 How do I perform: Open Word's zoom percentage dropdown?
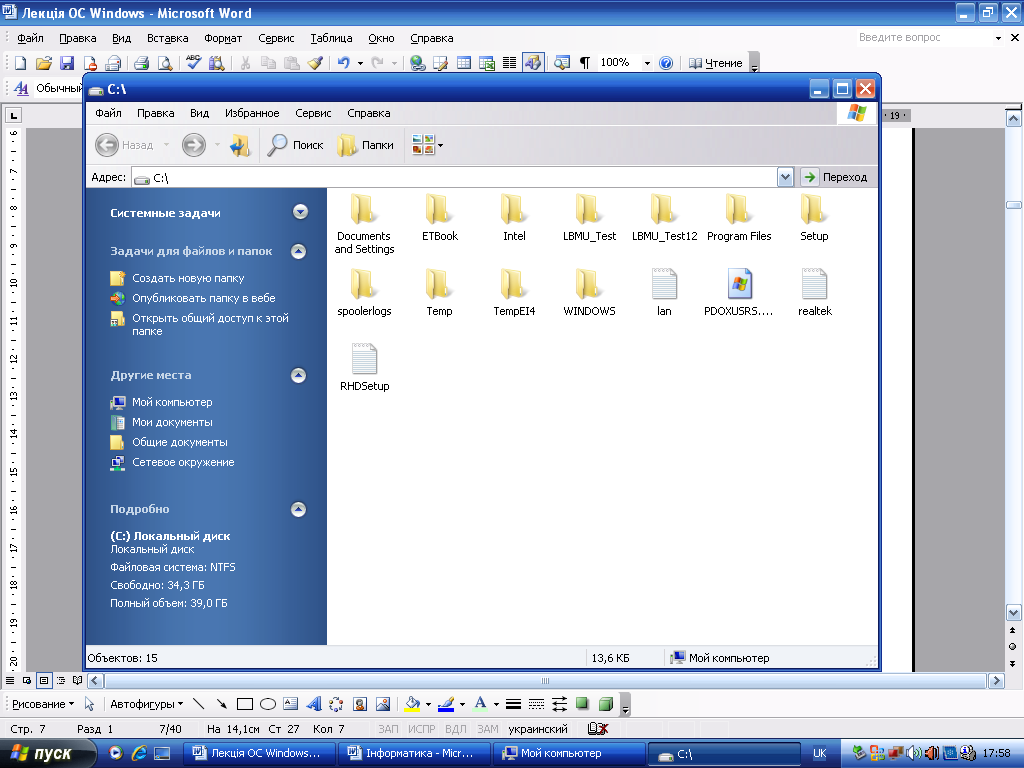(647, 63)
